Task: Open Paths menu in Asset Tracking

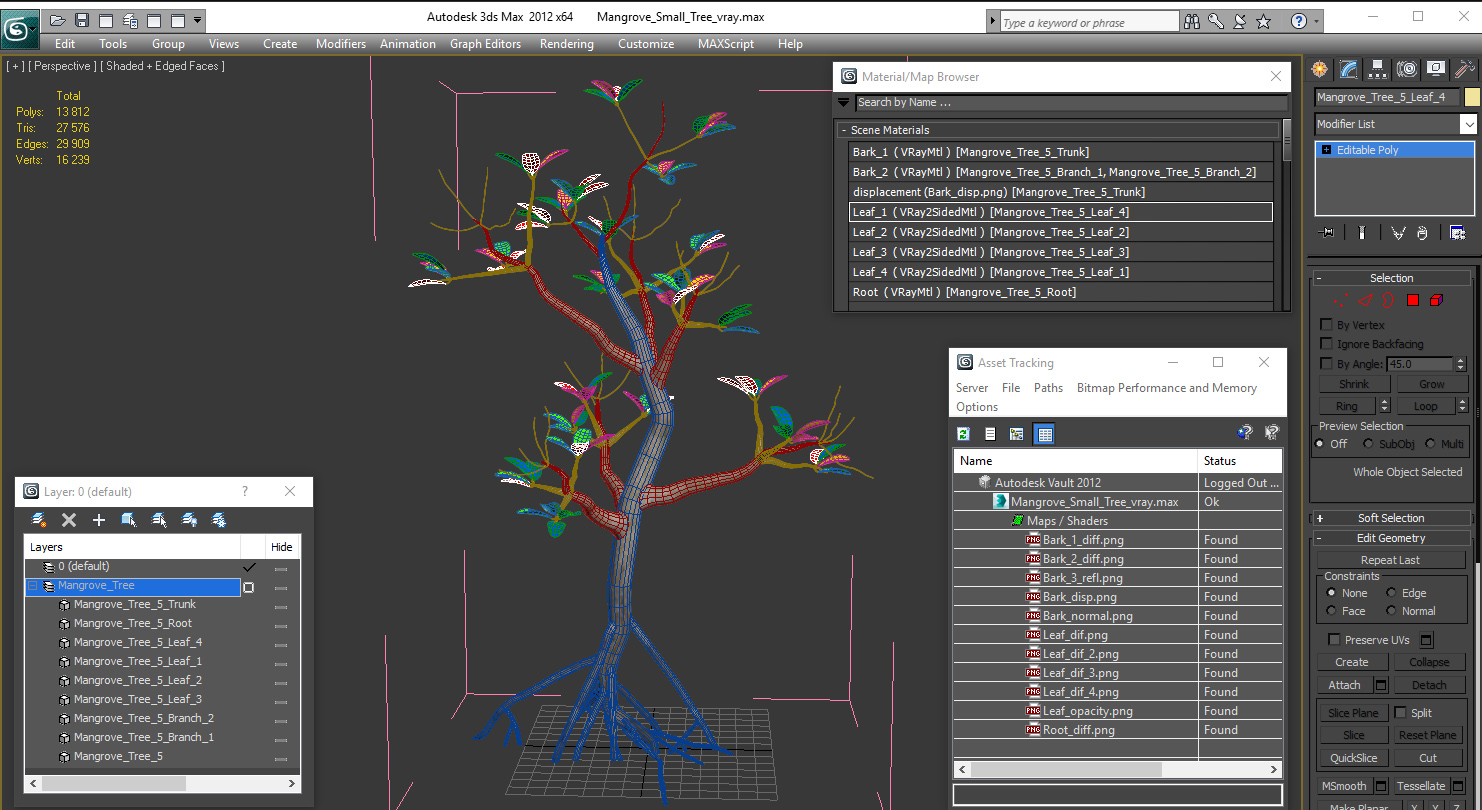Action: tap(1048, 388)
